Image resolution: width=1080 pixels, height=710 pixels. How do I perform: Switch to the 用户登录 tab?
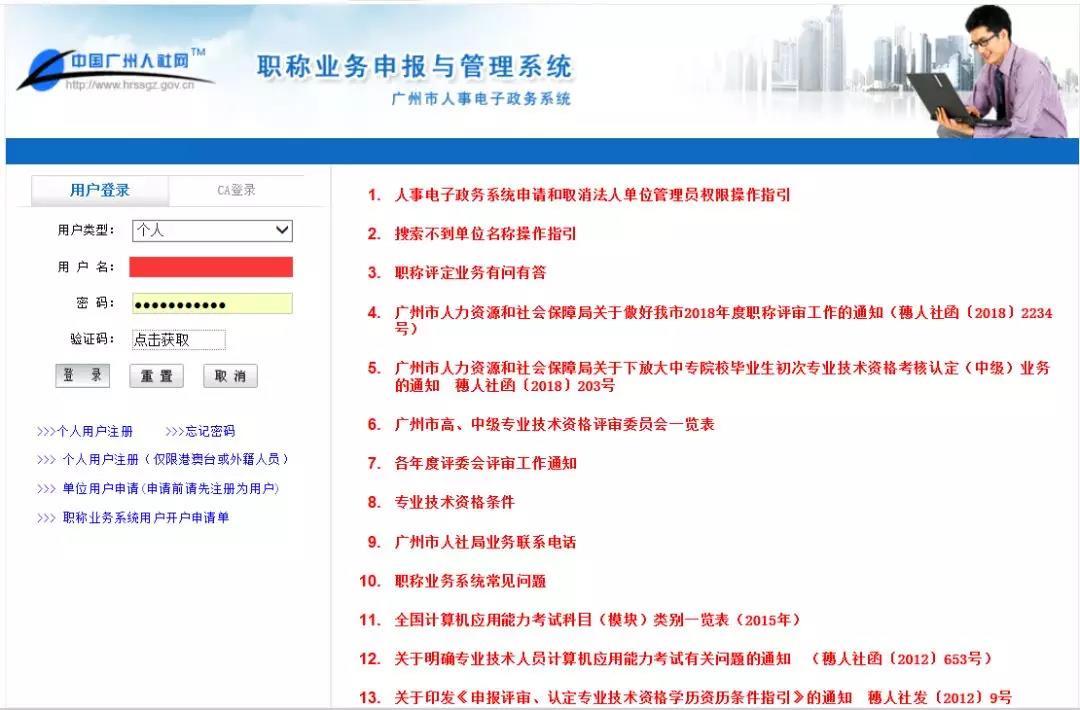pyautogui.click(x=100, y=190)
